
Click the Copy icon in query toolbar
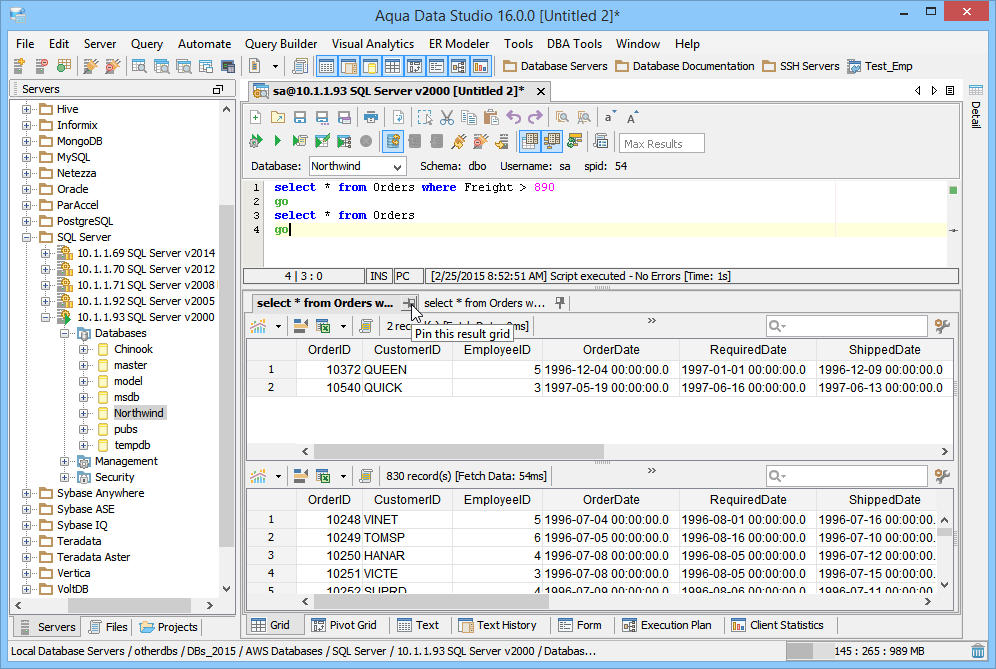(x=469, y=118)
